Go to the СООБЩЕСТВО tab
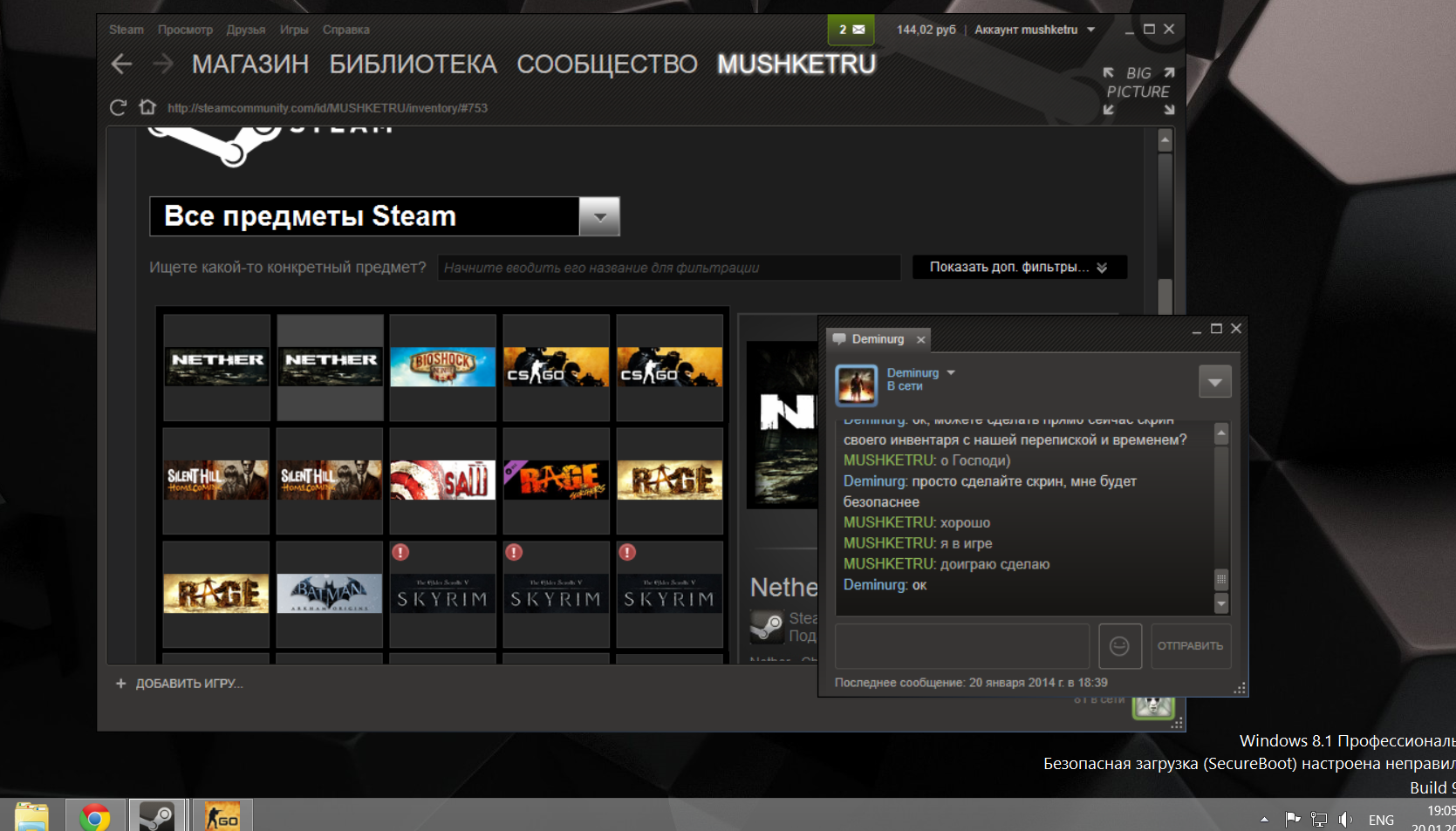 607,65
